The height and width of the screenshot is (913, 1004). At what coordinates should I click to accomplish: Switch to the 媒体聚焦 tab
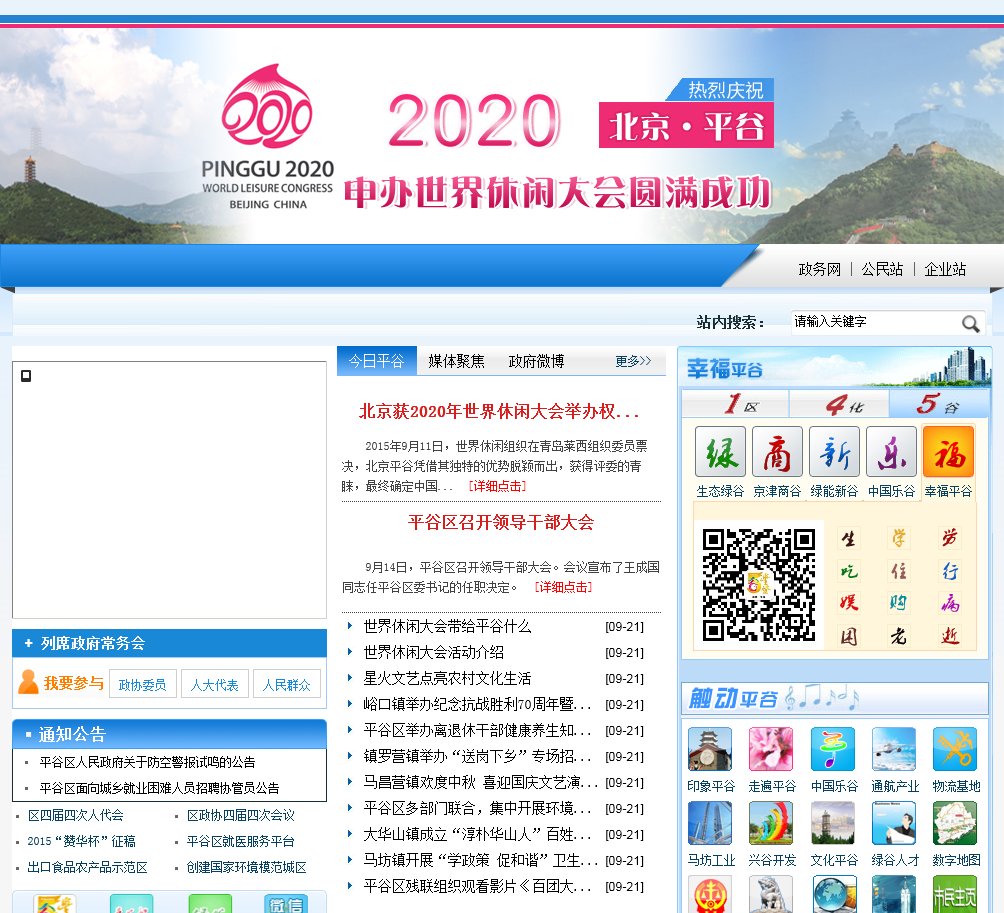457,361
